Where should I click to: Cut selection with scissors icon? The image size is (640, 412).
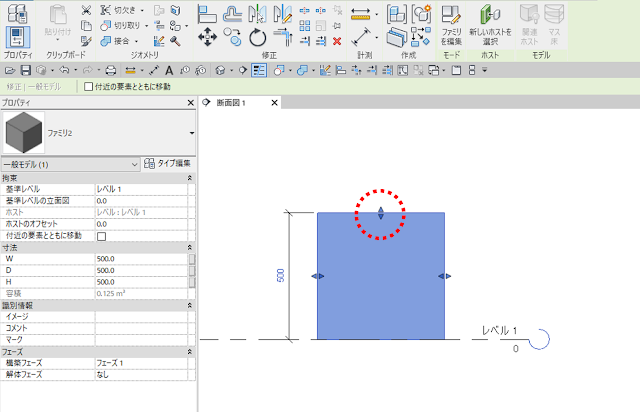pyautogui.click(x=86, y=10)
